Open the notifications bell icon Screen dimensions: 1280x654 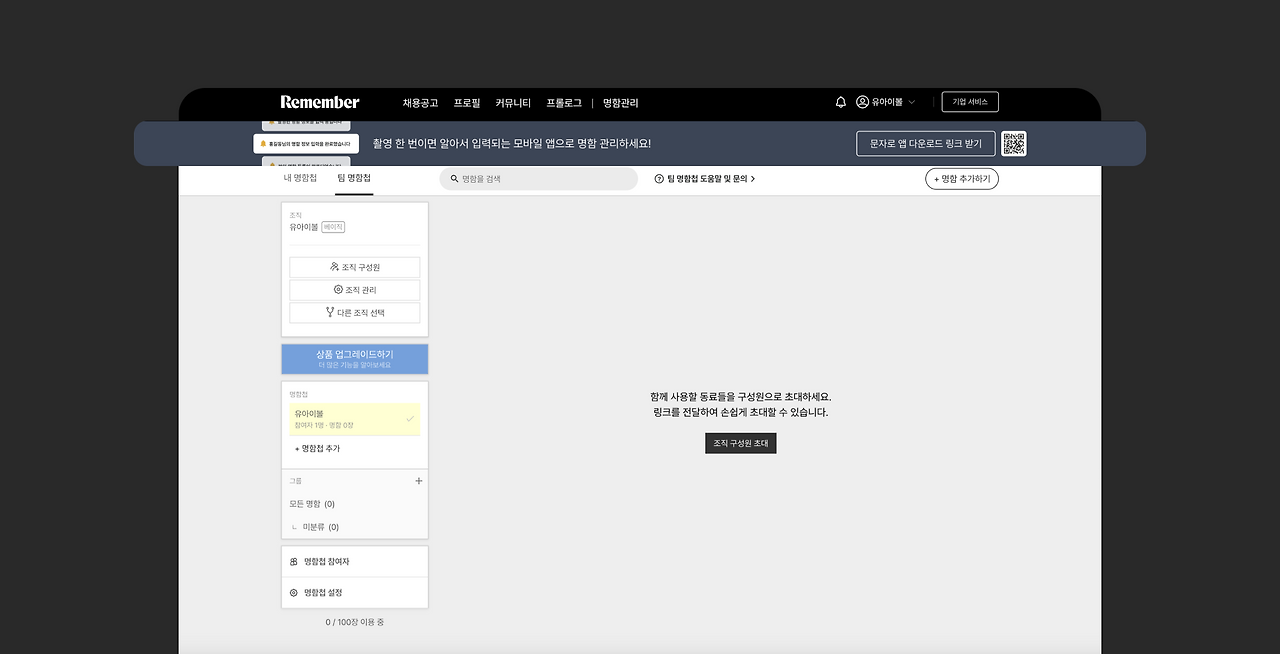pos(841,102)
